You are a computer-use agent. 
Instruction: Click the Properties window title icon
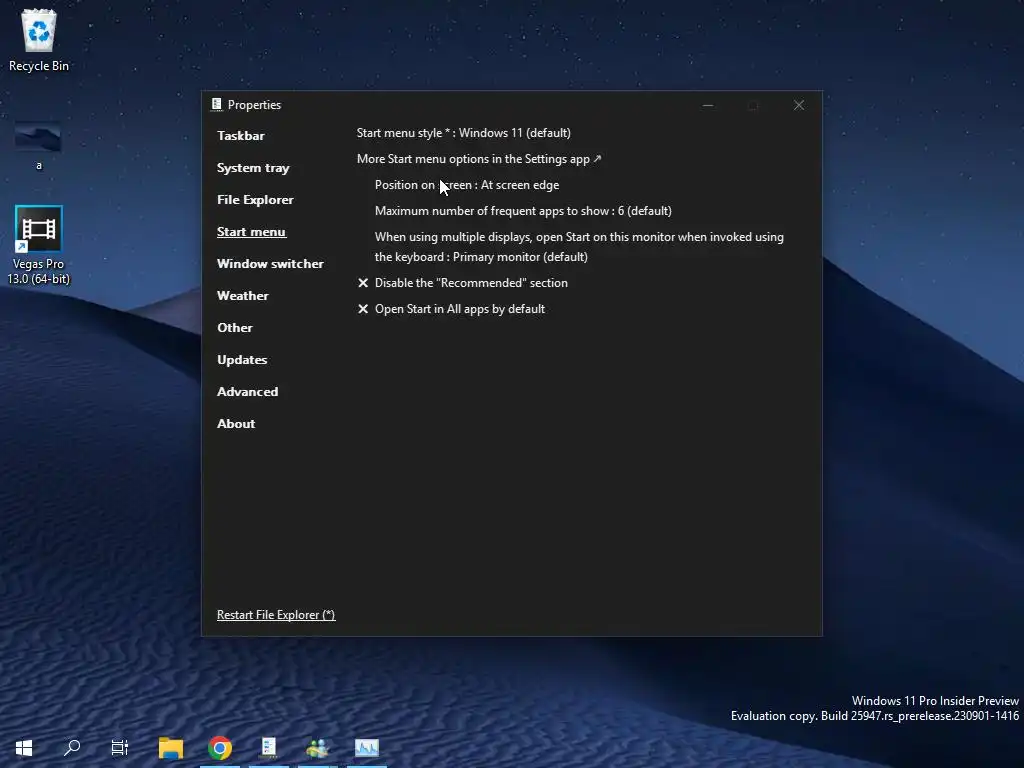point(216,104)
